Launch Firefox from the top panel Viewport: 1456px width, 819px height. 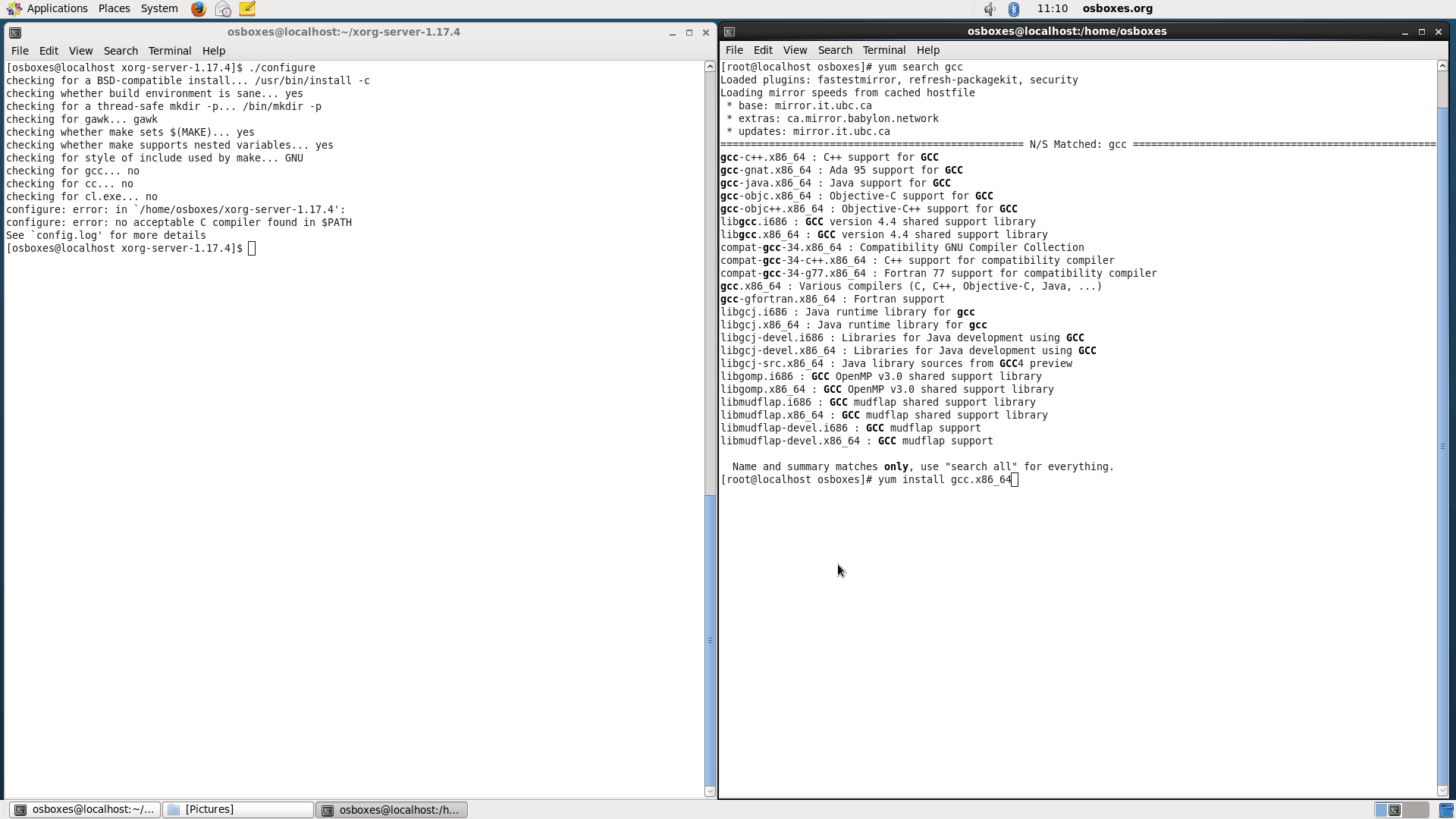[x=198, y=9]
